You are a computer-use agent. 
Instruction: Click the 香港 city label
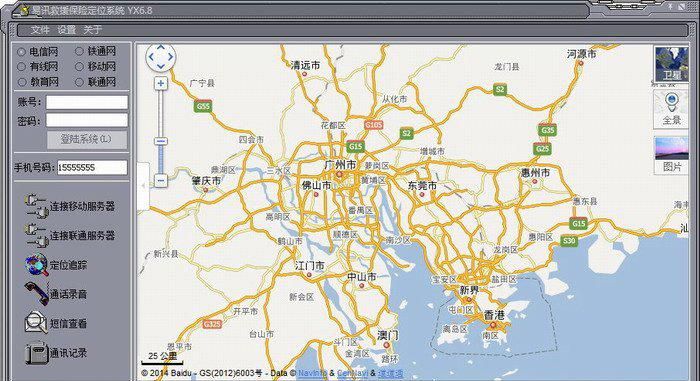[494, 315]
